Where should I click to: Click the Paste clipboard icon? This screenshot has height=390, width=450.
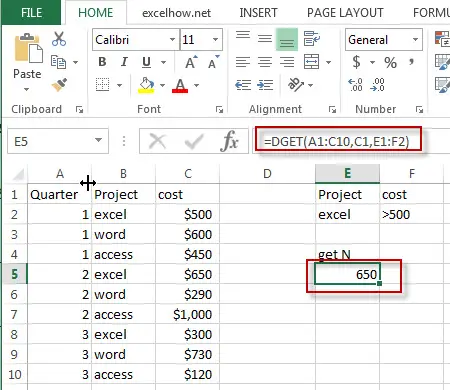(x=28, y=49)
